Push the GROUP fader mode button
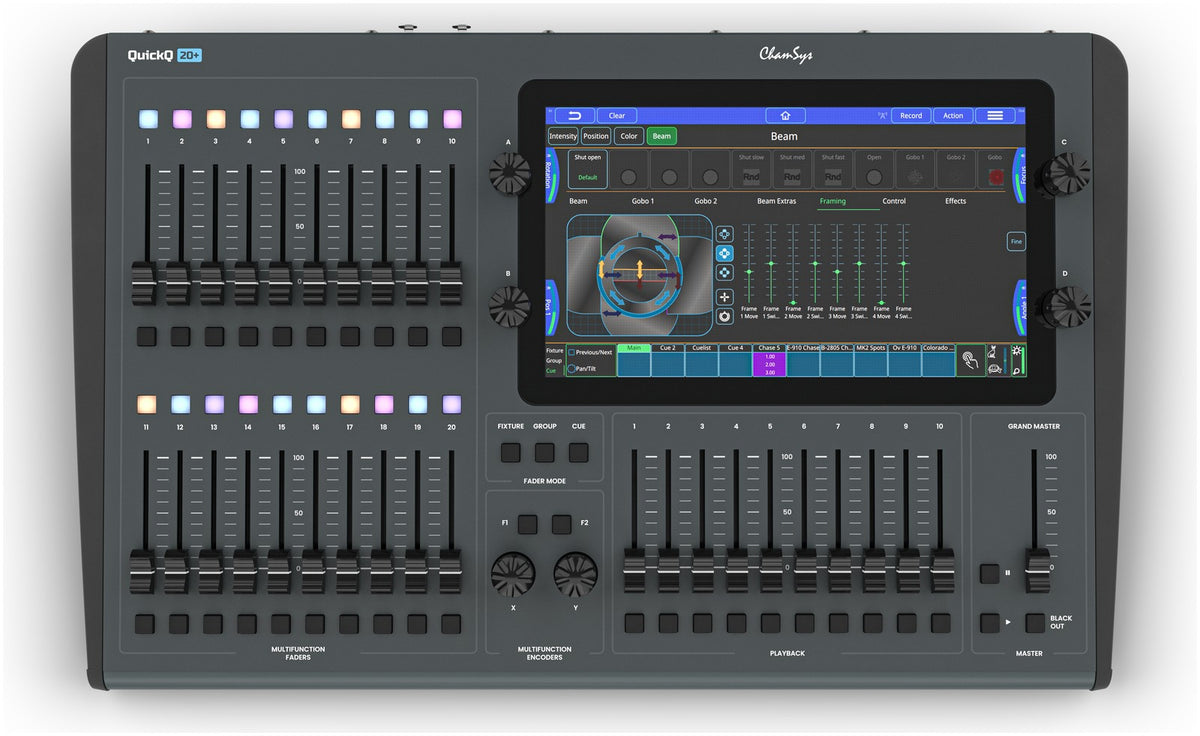Viewport: 1200px width, 736px height. pos(545,453)
